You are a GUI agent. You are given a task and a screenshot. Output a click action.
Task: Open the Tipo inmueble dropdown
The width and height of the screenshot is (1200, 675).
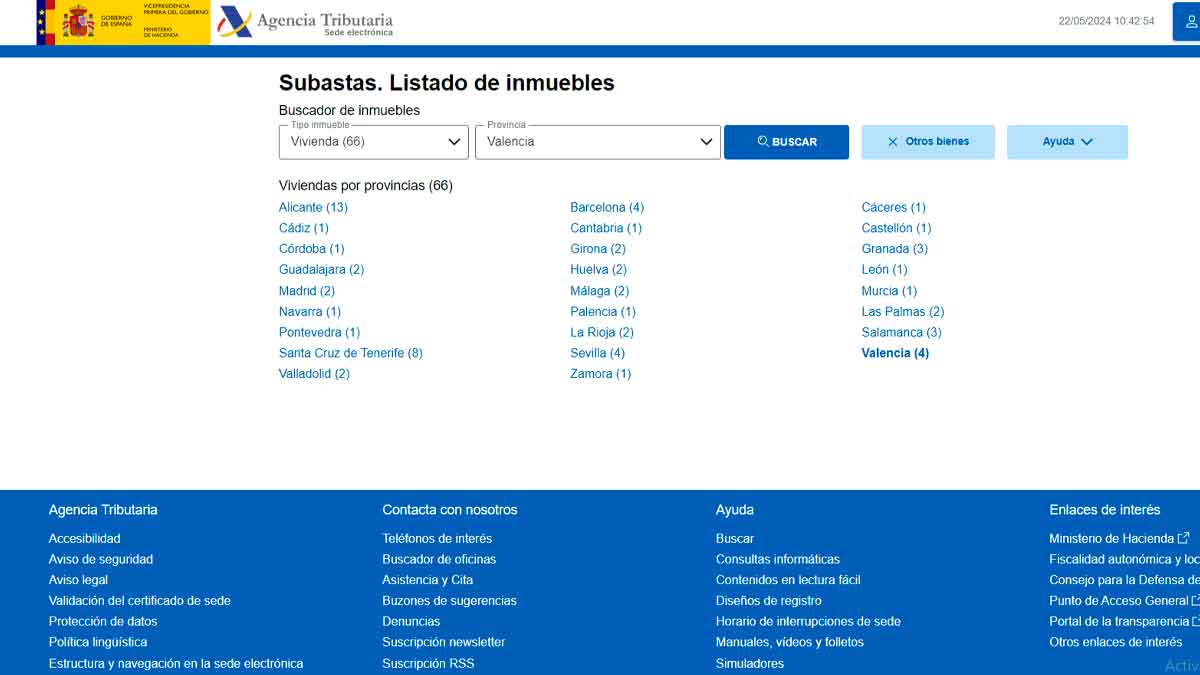(x=373, y=142)
